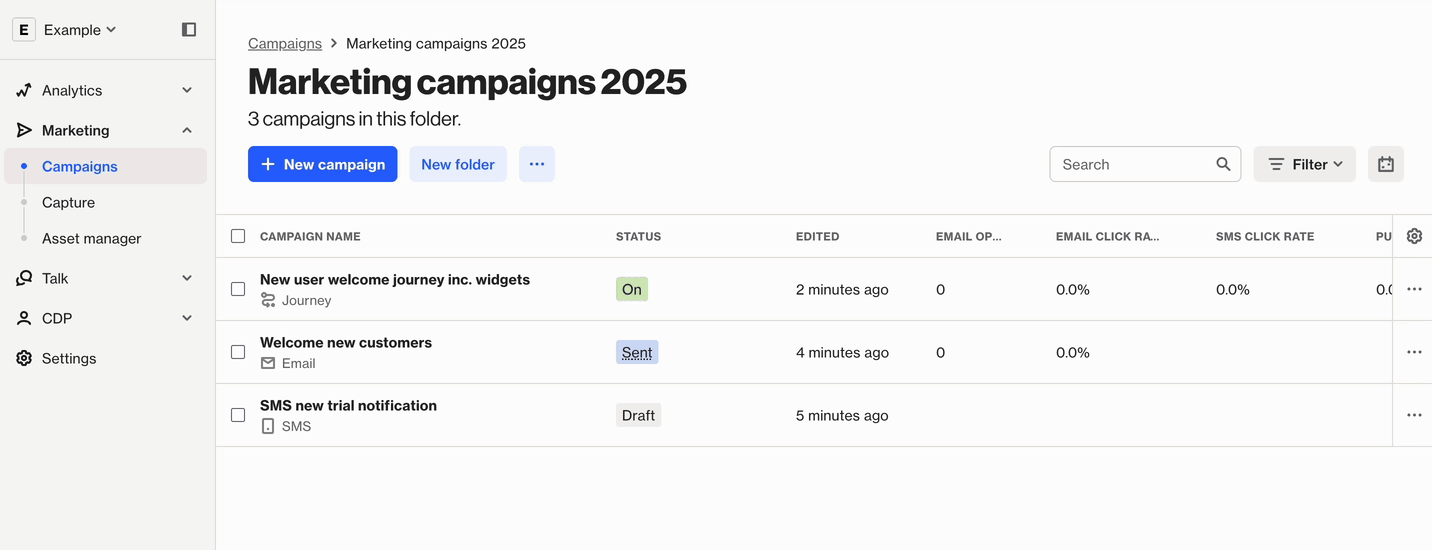This screenshot has height=550, width=1433.
Task: Tick the SMS new trial notification checkbox
Action: [x=238, y=415]
